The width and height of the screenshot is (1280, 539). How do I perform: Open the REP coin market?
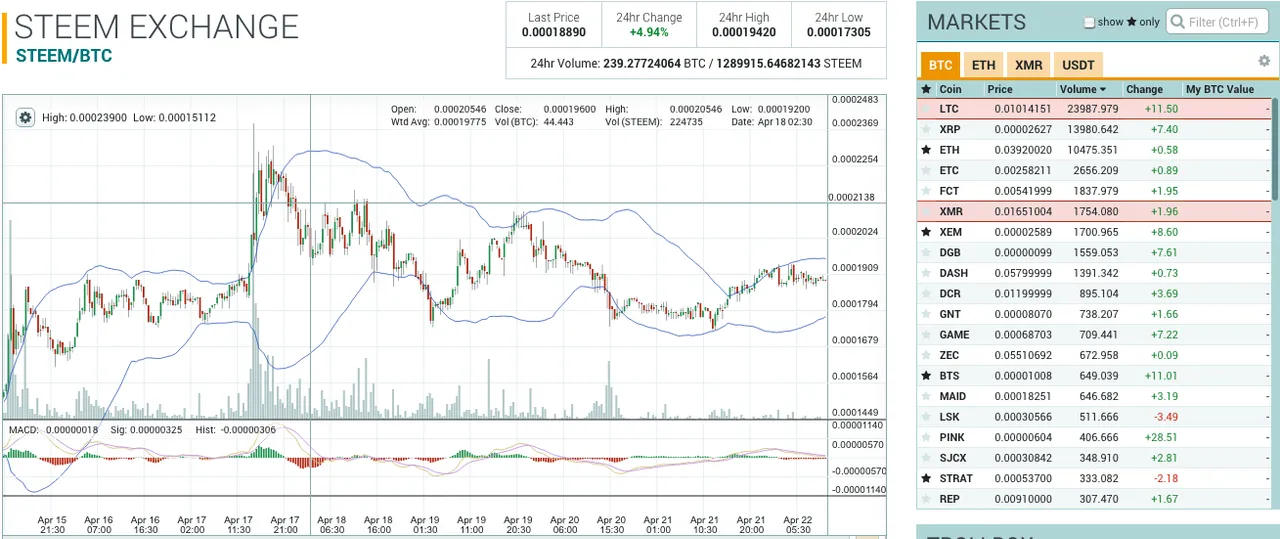coord(949,499)
